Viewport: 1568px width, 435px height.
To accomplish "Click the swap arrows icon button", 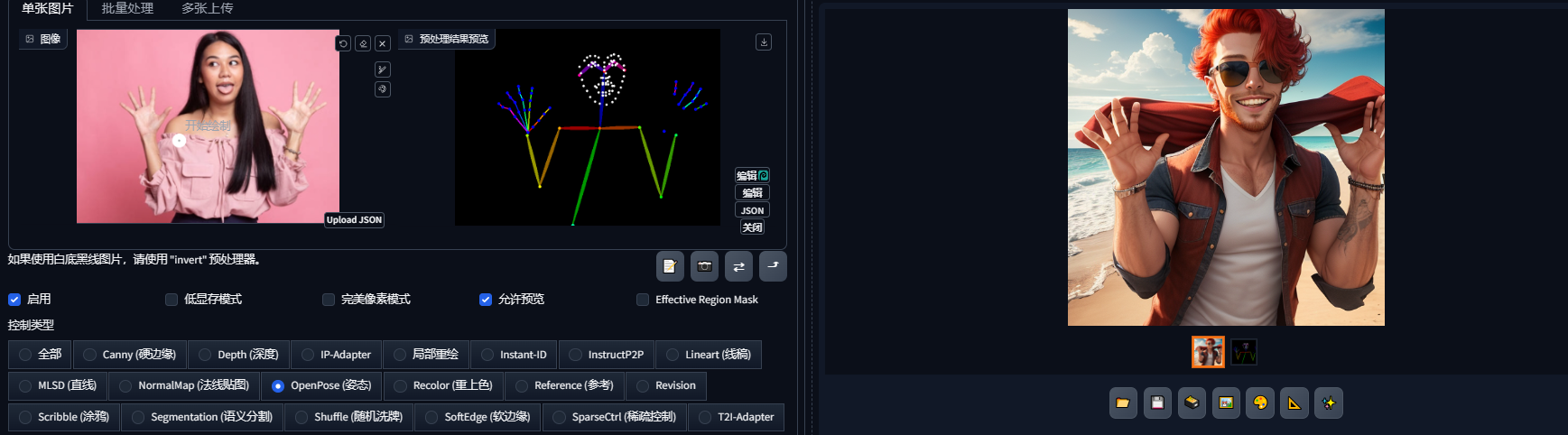I will pos(738,266).
